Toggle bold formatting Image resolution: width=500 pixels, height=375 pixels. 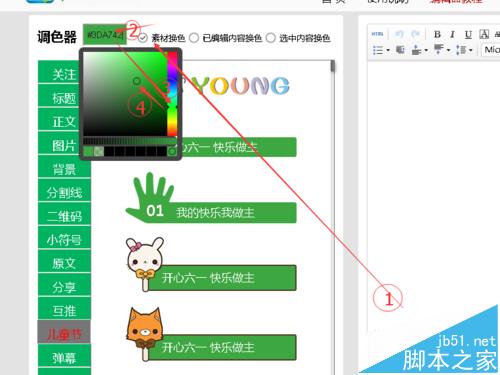(x=437, y=34)
